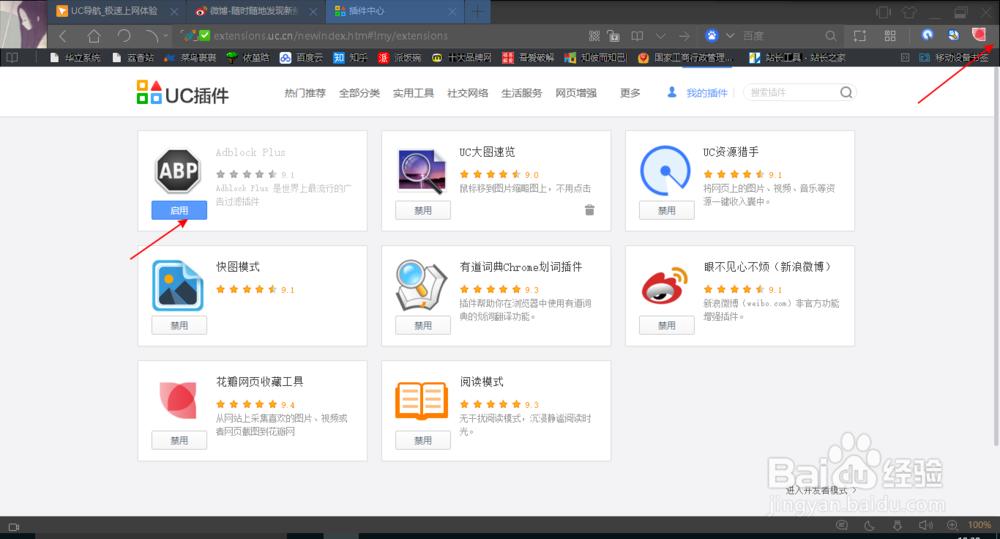Screen dimensions: 1000x539
Task: Go to browser home page
Action: 94,36
